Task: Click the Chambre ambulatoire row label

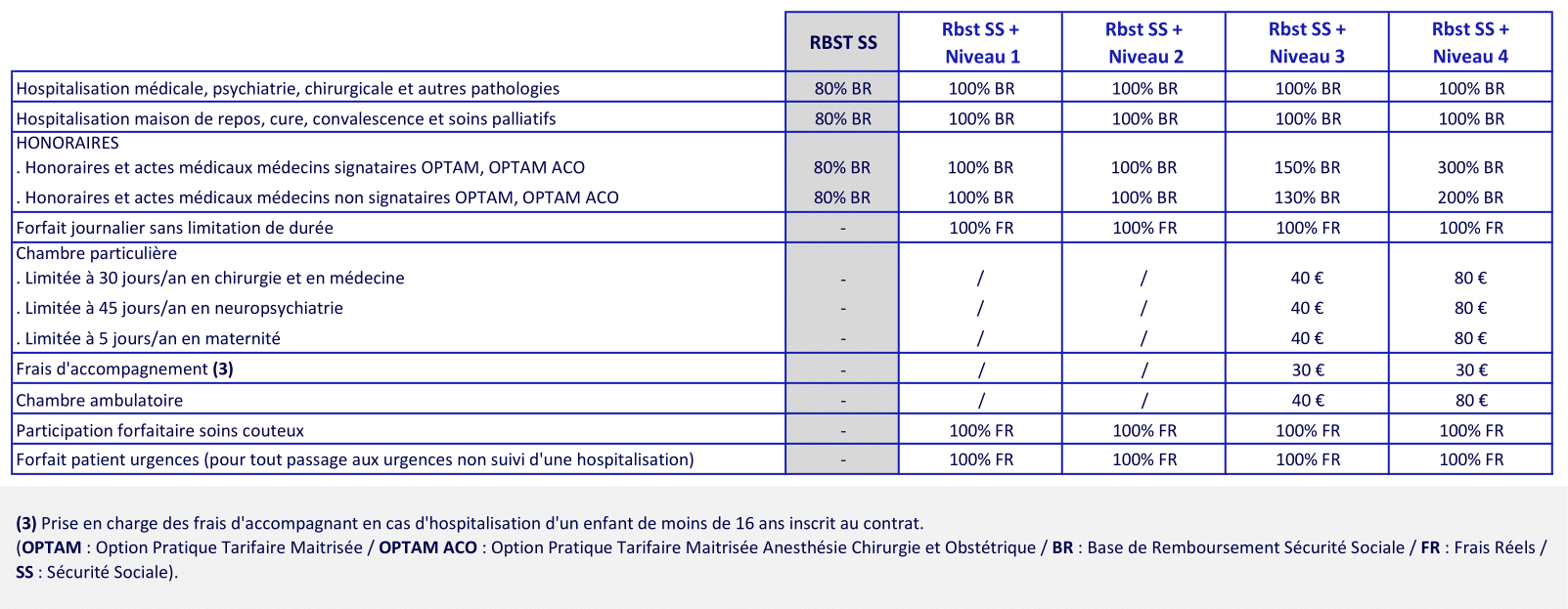Action: [x=100, y=400]
